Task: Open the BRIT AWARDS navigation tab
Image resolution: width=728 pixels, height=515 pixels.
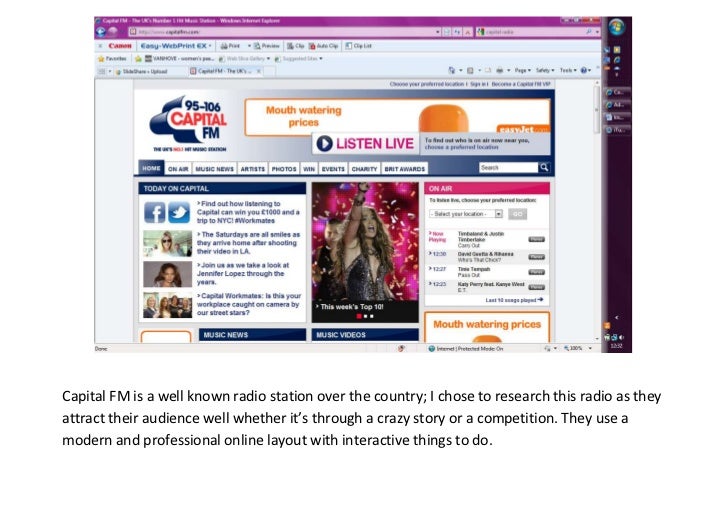Action: tap(404, 169)
